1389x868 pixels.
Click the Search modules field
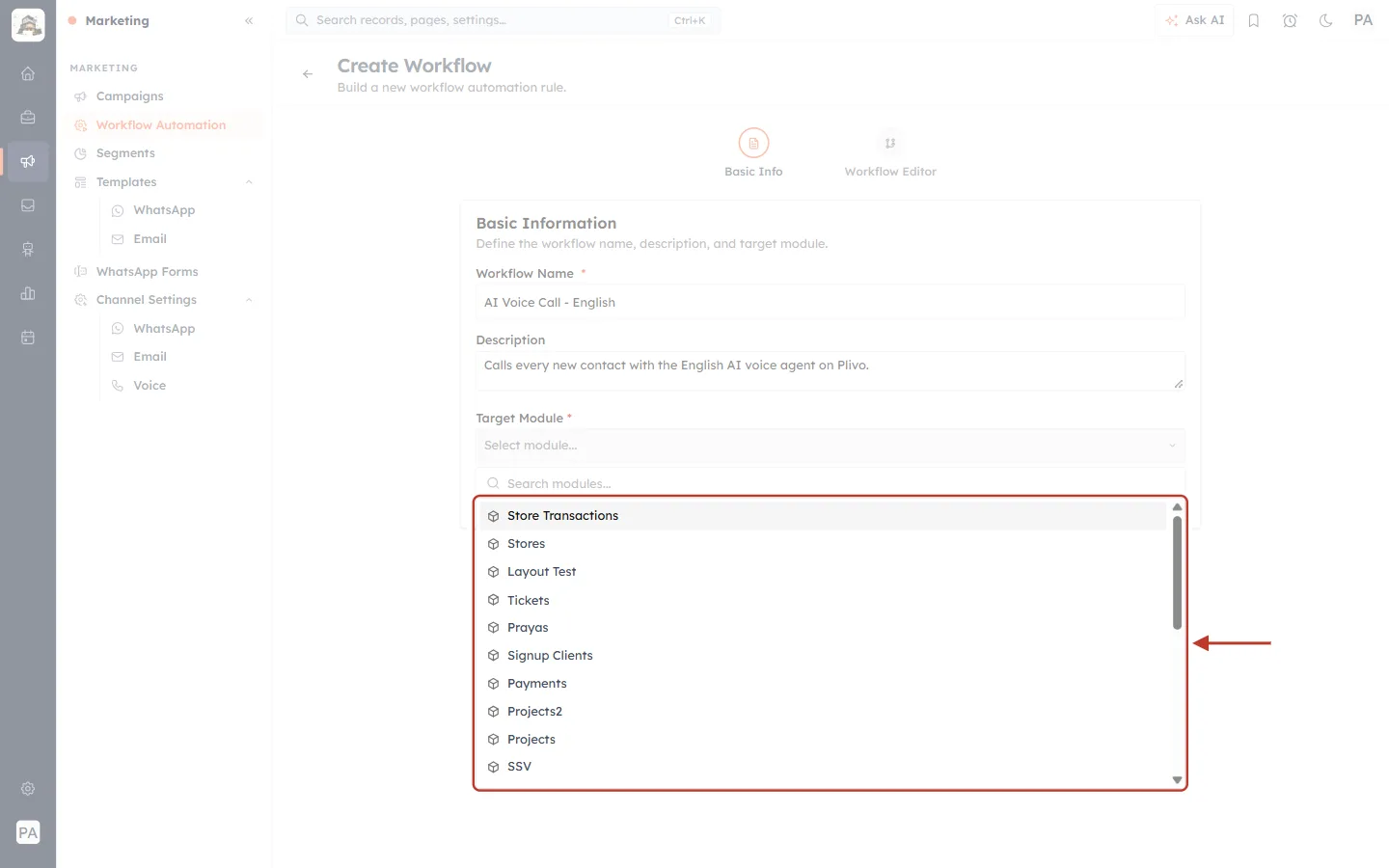click(830, 483)
